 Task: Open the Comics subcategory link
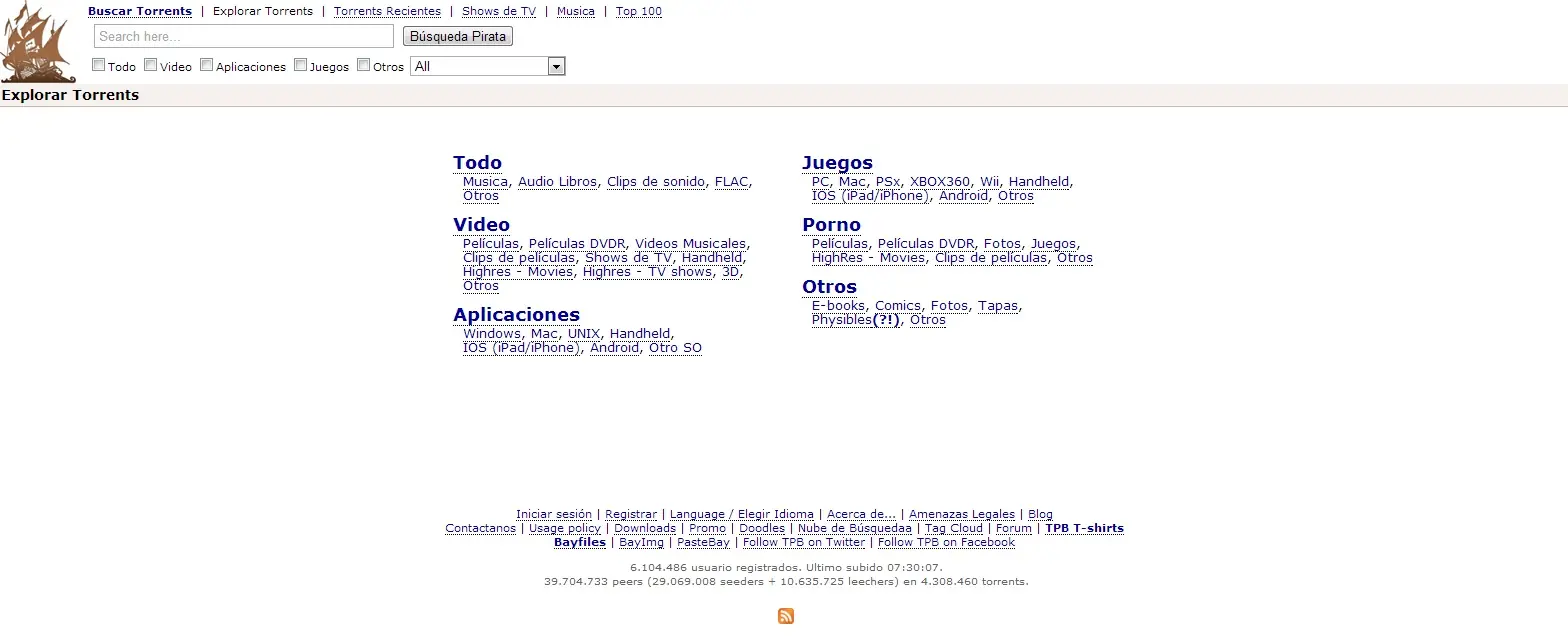898,306
